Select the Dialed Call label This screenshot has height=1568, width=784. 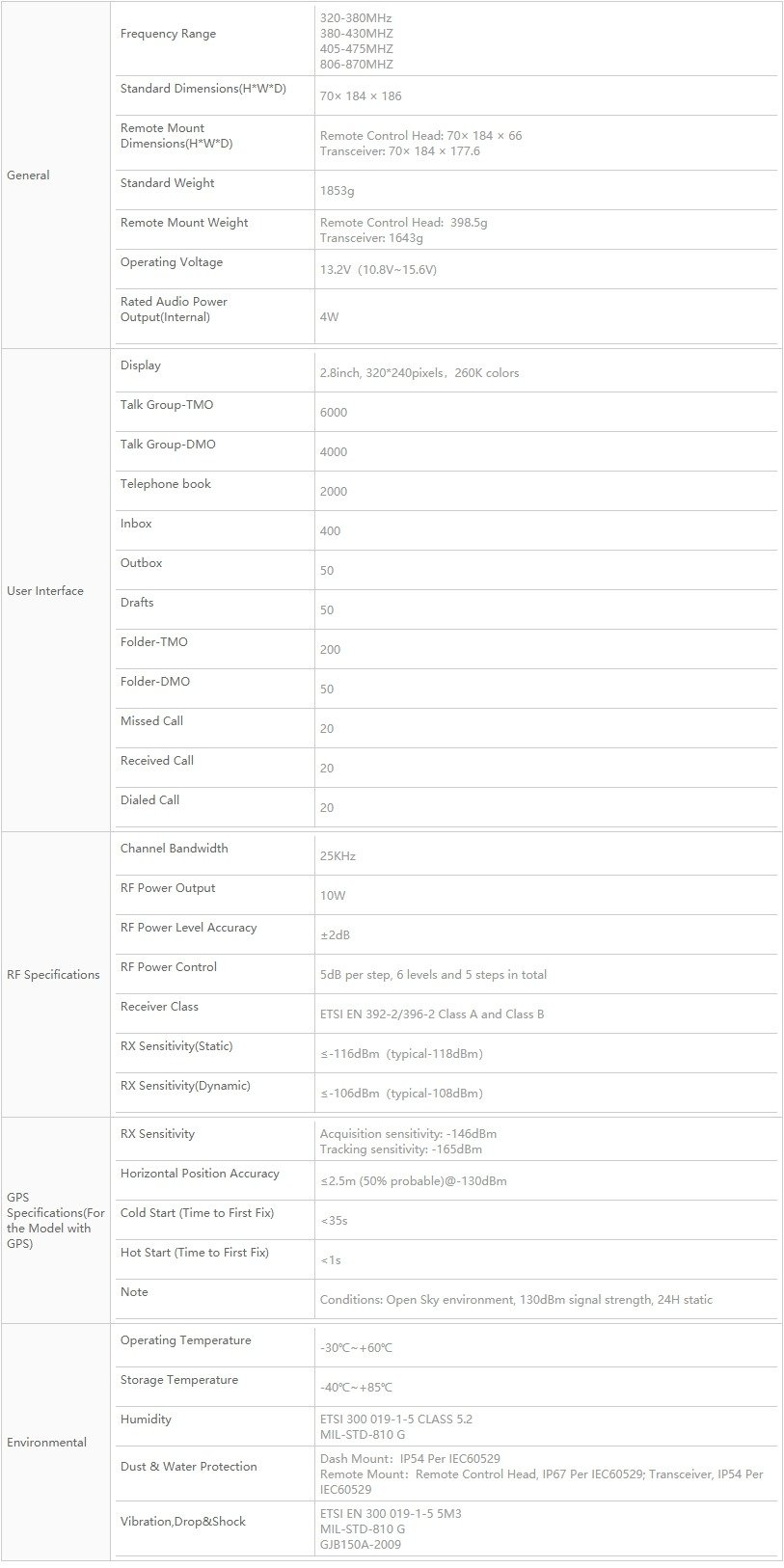click(x=149, y=800)
